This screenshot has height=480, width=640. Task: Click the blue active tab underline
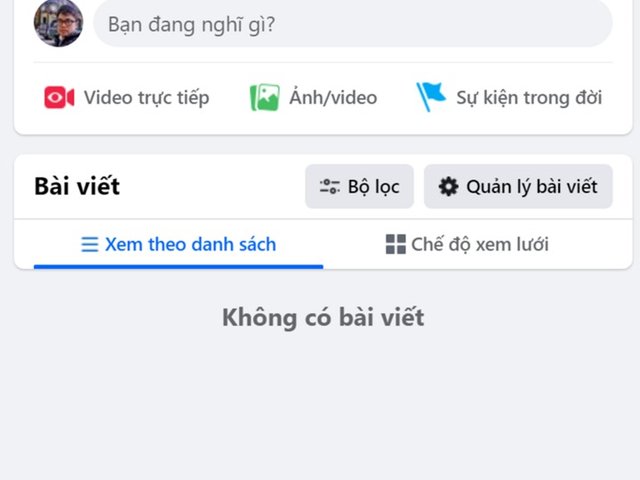coord(178,267)
